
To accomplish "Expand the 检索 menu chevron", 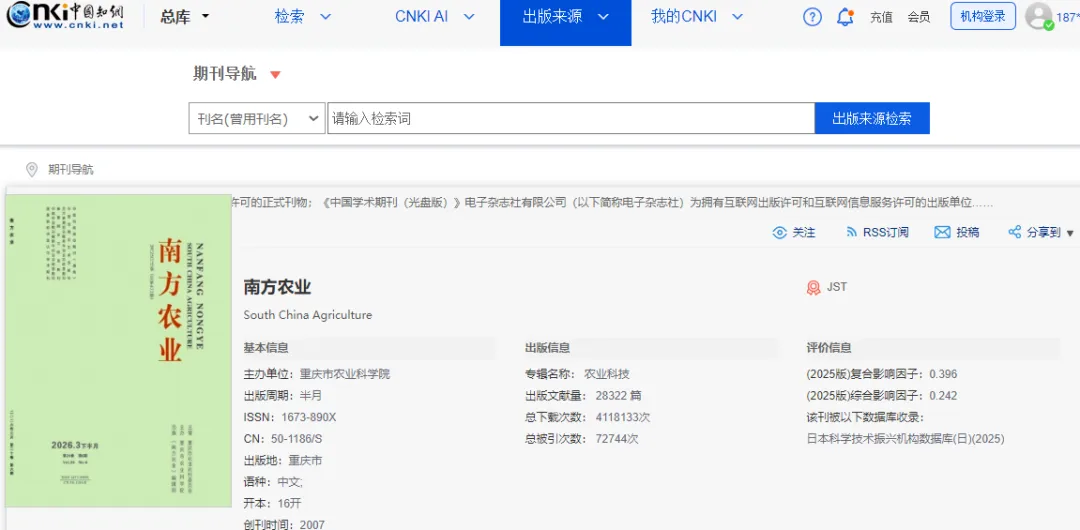I will [326, 17].
